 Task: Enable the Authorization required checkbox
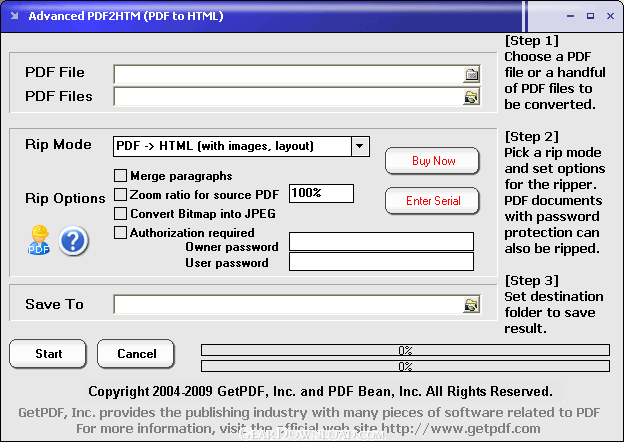point(121,233)
